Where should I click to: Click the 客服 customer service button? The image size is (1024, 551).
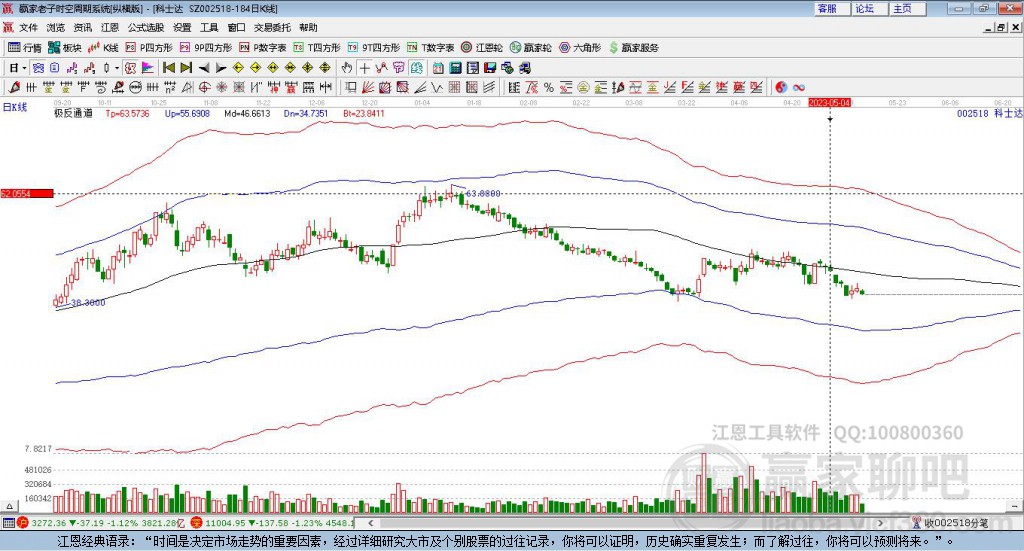[826, 8]
